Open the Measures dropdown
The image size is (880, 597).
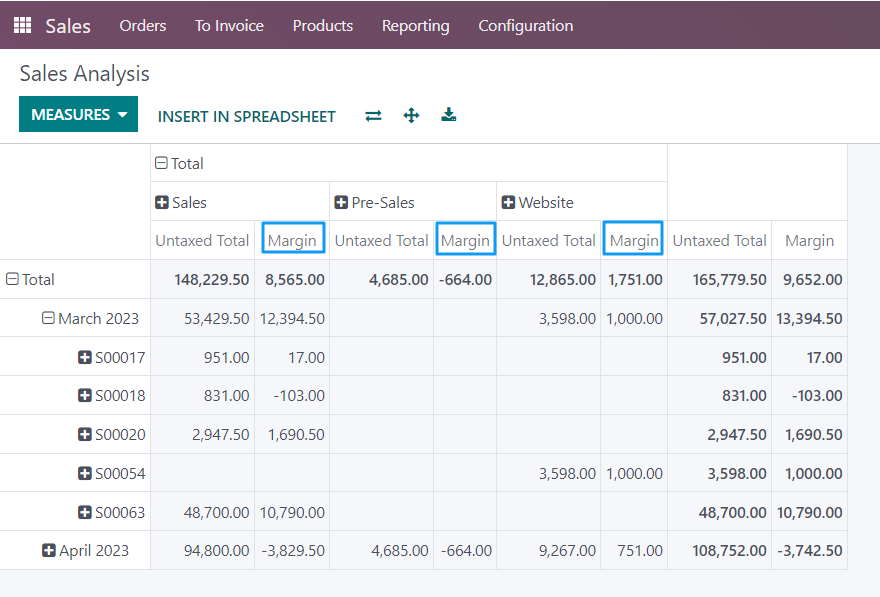click(79, 115)
